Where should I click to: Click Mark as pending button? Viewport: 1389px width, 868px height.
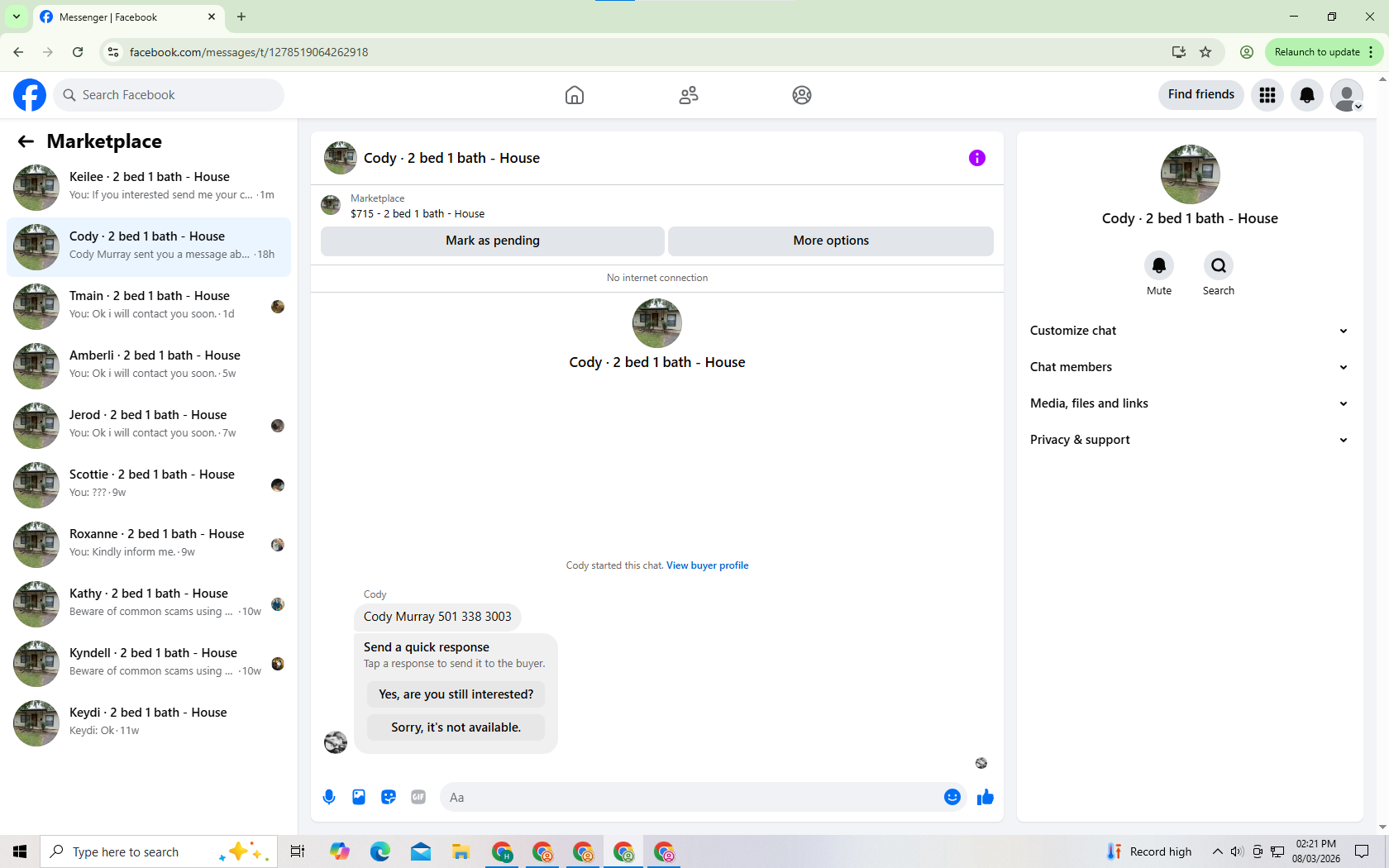pyautogui.click(x=493, y=241)
